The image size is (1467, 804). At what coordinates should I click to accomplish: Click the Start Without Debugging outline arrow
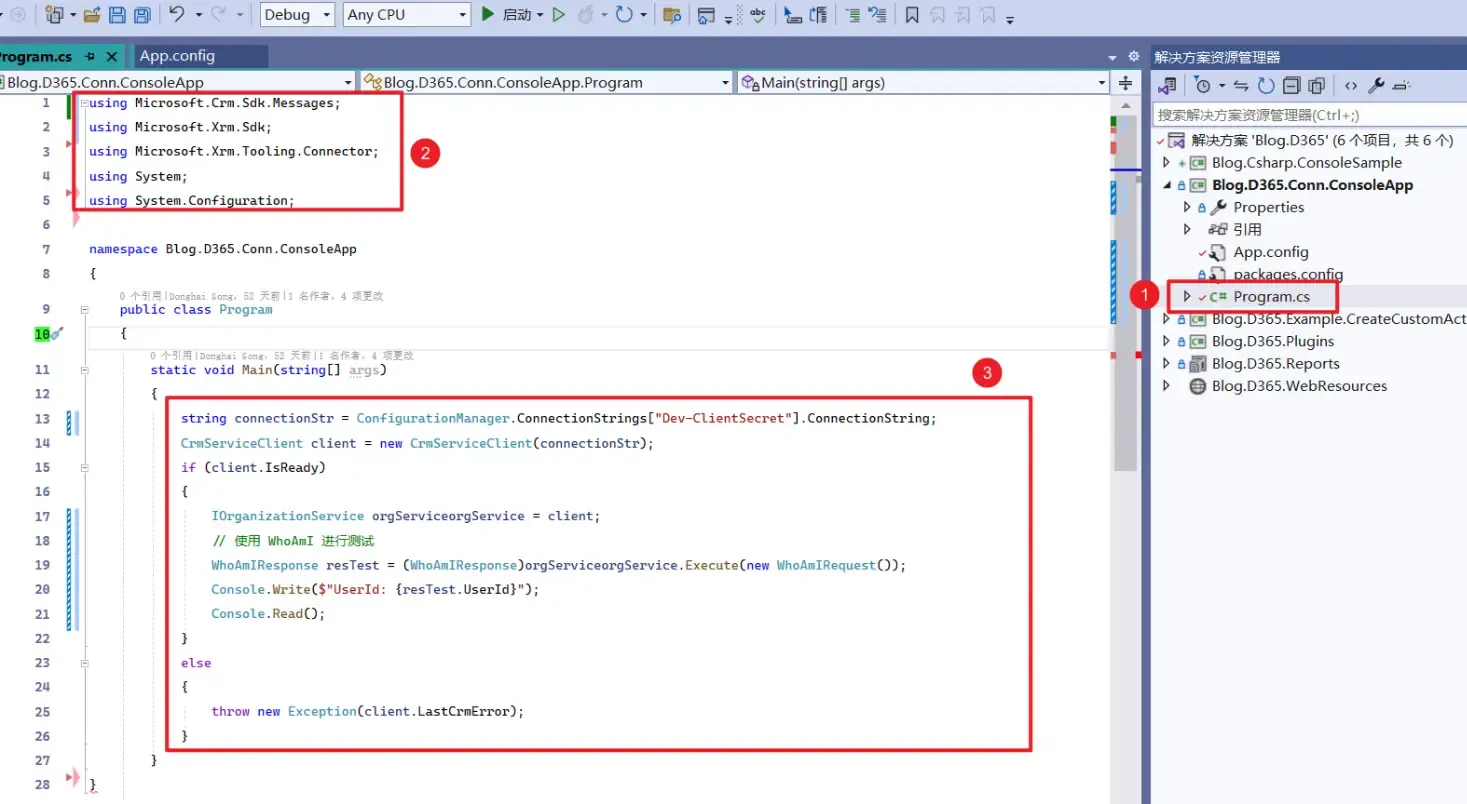click(x=559, y=15)
